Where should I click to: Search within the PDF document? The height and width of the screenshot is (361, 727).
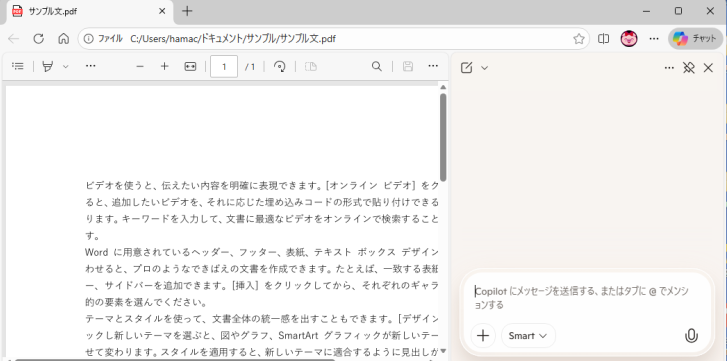[377, 66]
